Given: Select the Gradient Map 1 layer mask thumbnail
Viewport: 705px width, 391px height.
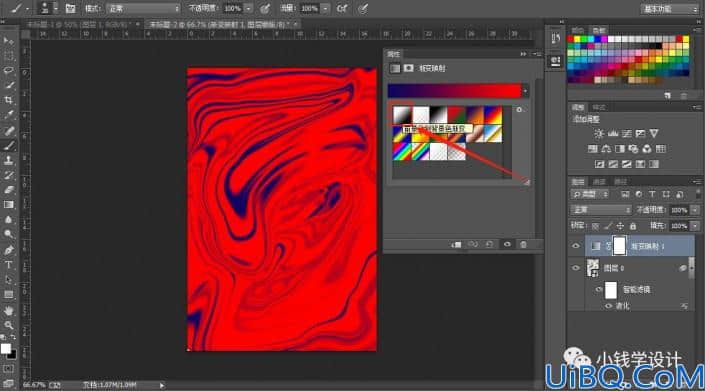Looking at the screenshot, I should [x=619, y=246].
